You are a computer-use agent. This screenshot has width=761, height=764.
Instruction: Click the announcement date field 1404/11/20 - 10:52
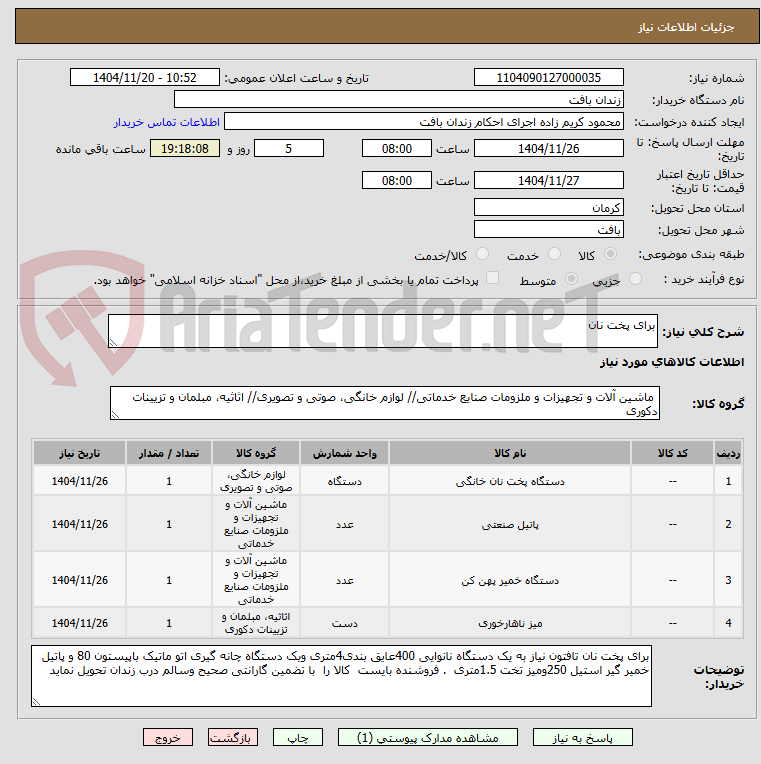[x=145, y=77]
